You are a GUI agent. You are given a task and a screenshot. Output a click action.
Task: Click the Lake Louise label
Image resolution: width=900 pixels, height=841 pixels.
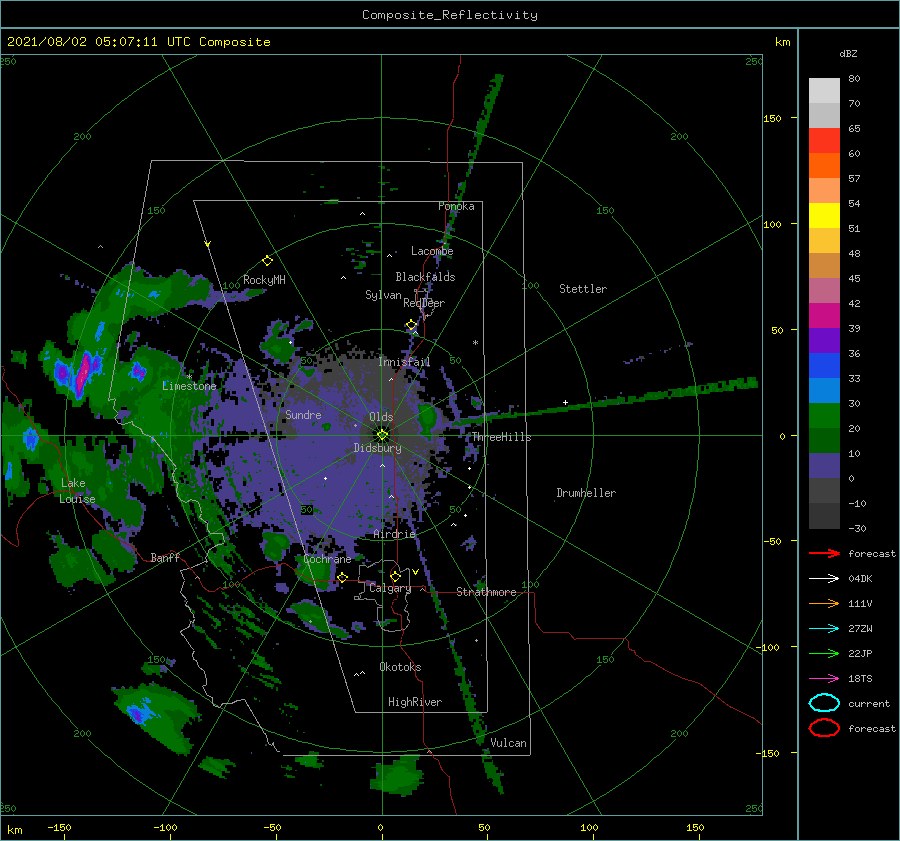77,491
